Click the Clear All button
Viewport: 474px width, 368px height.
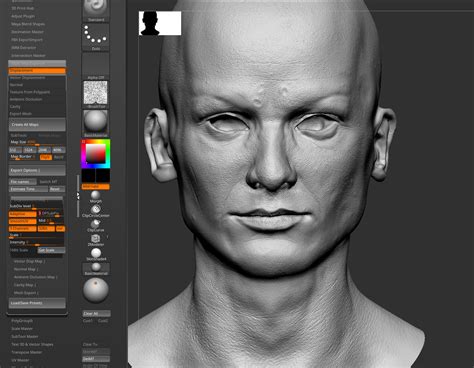(x=96, y=314)
